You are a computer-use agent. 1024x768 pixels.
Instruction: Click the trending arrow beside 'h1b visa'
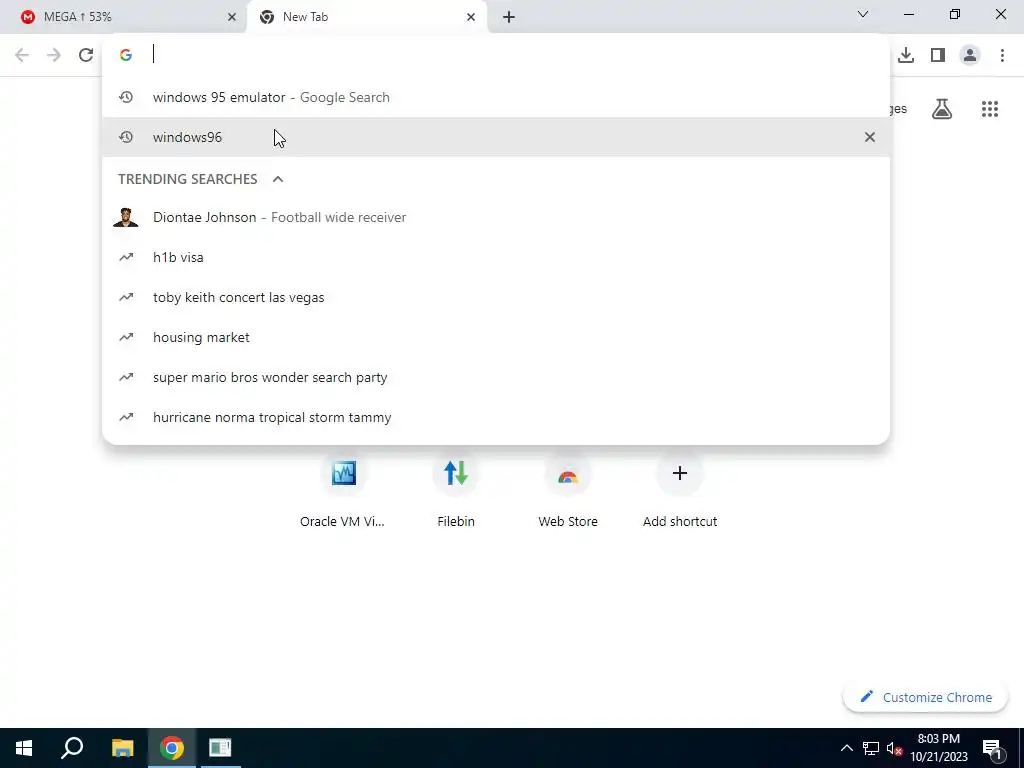[125, 257]
